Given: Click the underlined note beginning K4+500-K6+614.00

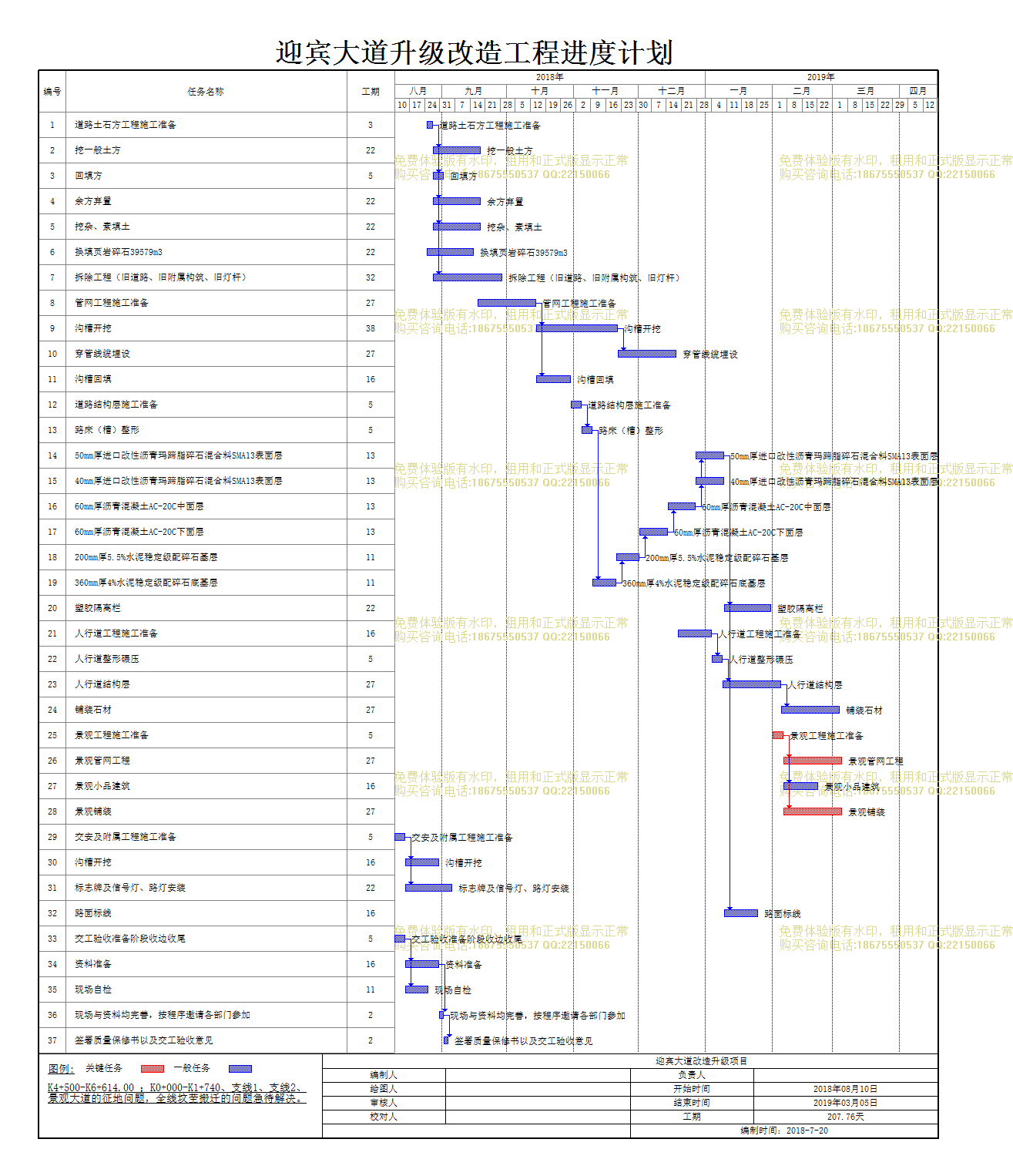Looking at the screenshot, I should [176, 1093].
